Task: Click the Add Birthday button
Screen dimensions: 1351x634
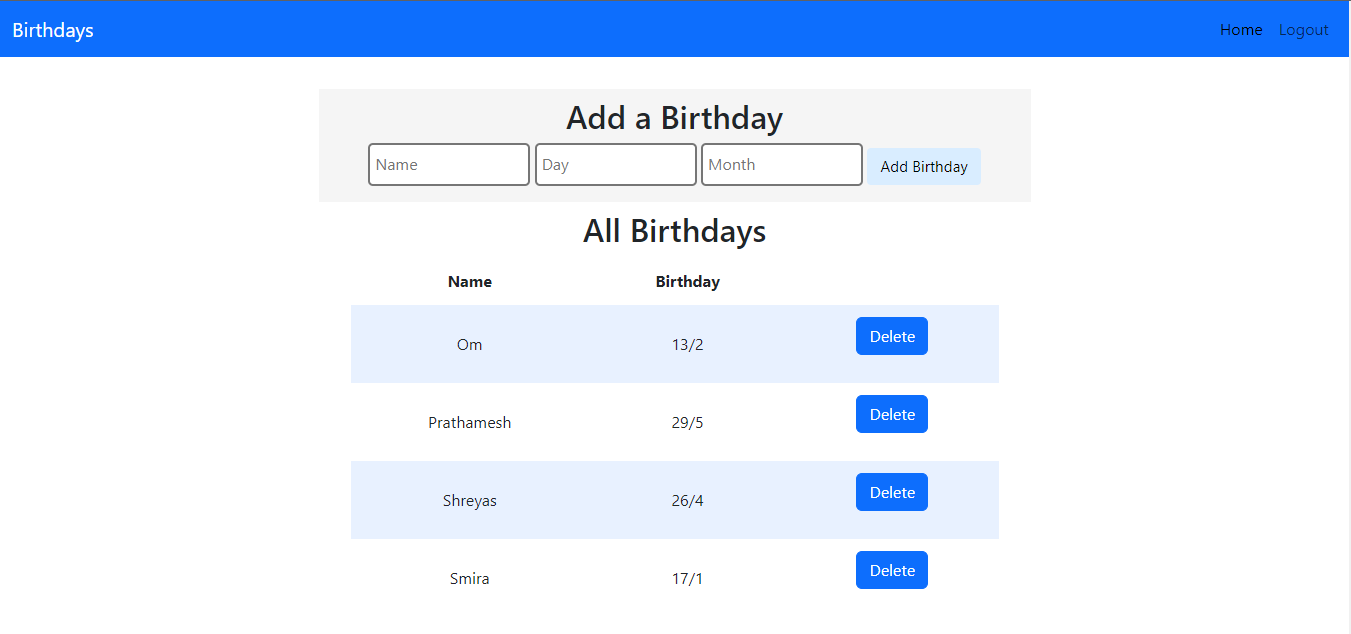Action: point(924,167)
